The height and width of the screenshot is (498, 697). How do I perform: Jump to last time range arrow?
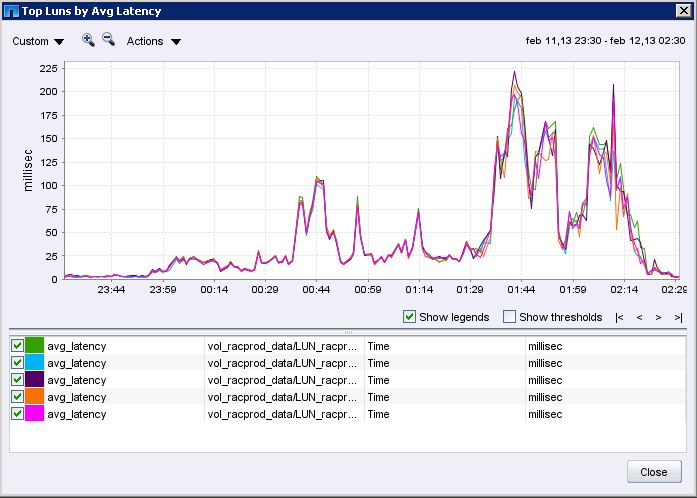(x=678, y=317)
